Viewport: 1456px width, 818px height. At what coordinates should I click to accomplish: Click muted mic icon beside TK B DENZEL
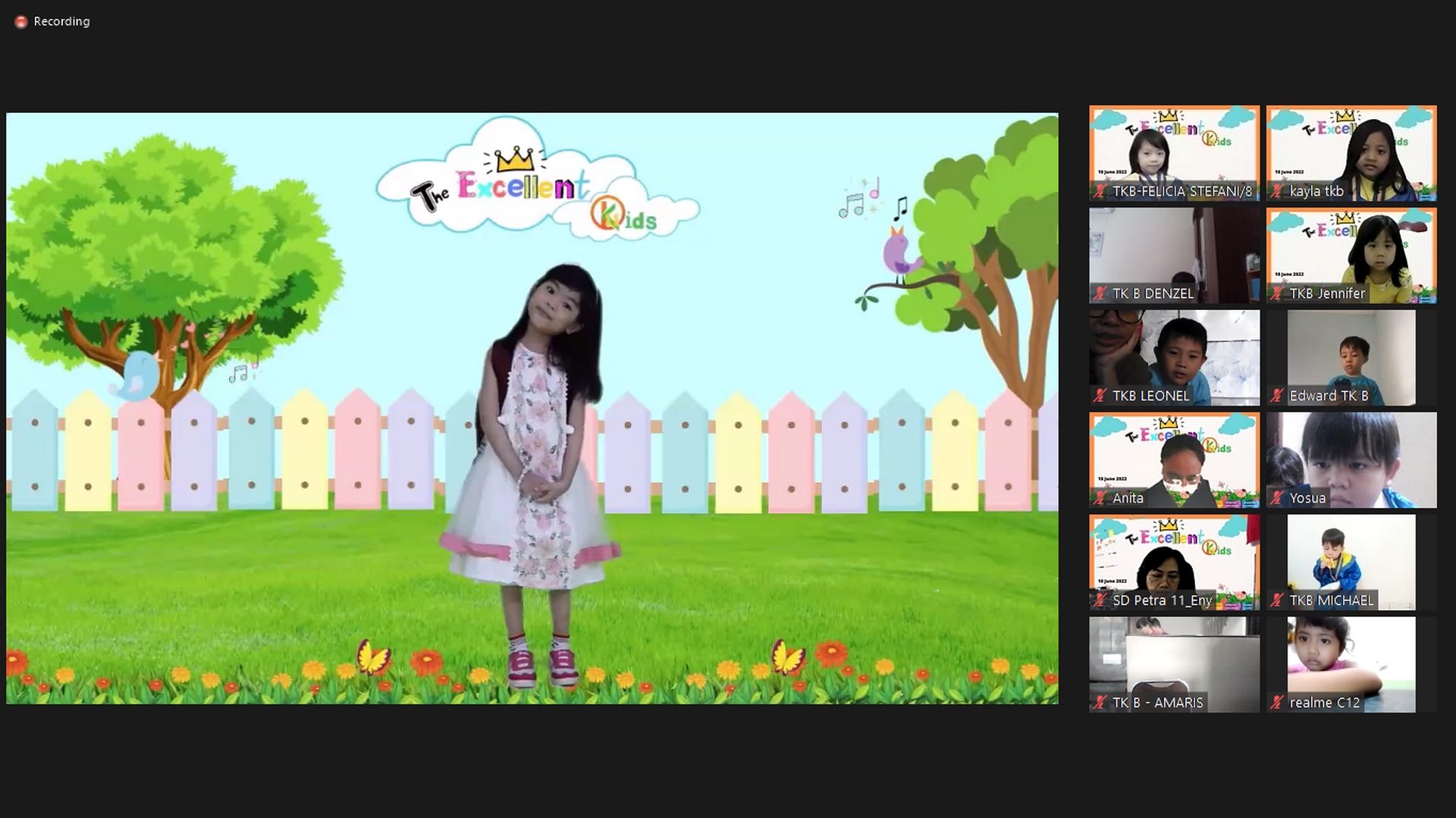pyautogui.click(x=1100, y=293)
